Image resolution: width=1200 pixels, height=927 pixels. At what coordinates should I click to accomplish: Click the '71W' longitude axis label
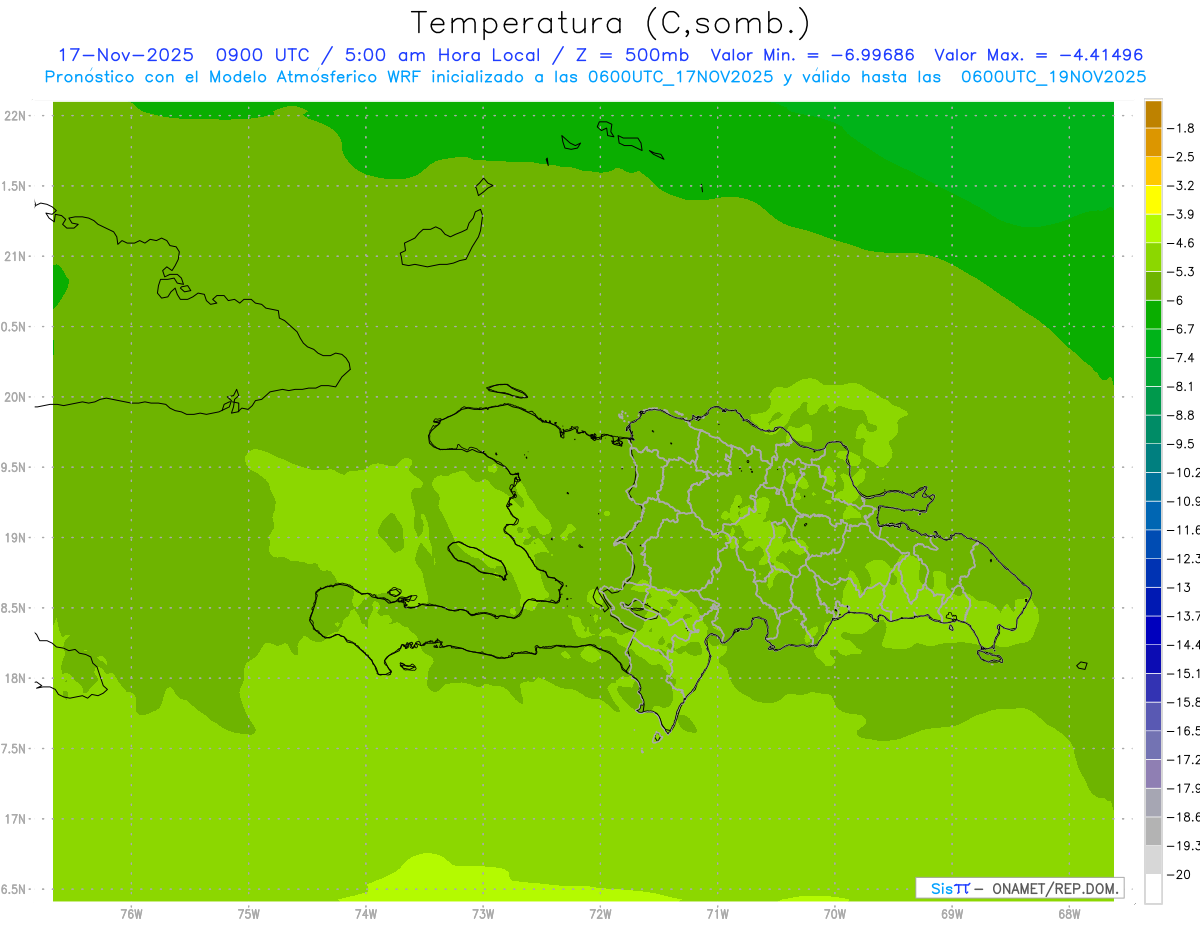tap(717, 914)
